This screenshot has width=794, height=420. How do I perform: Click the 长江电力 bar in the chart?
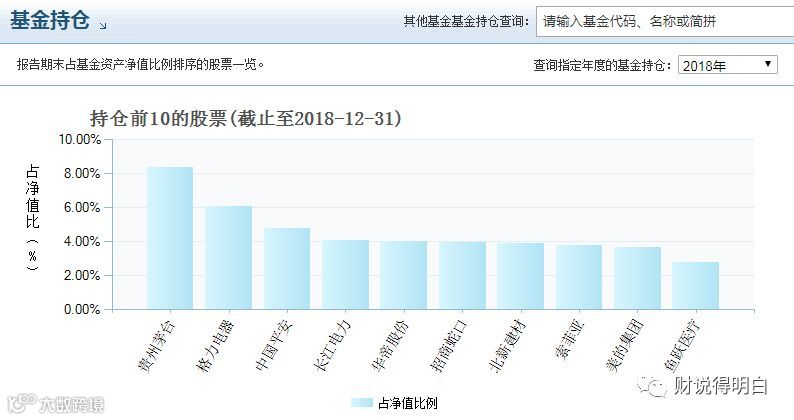[x=345, y=275]
